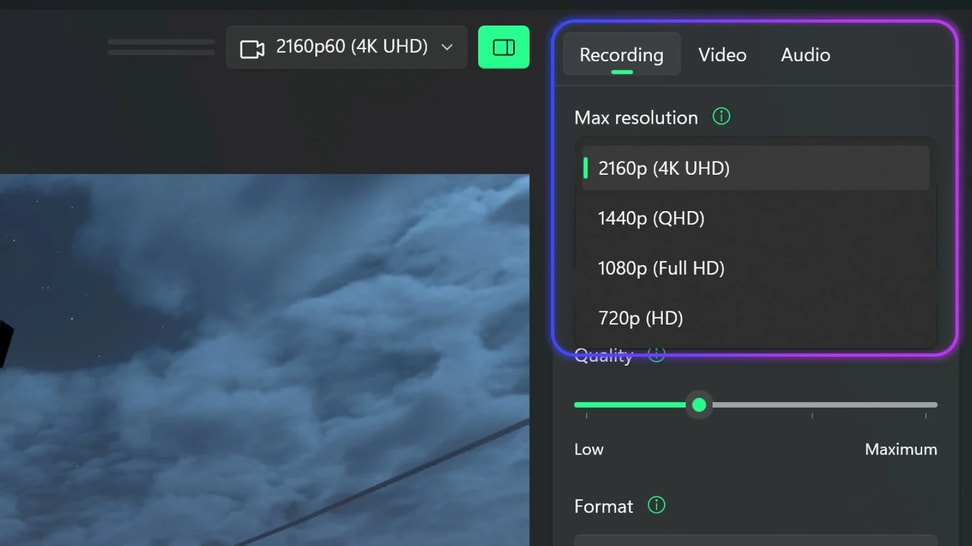Click the Max resolution label
This screenshot has width=972, height=546.
click(636, 117)
